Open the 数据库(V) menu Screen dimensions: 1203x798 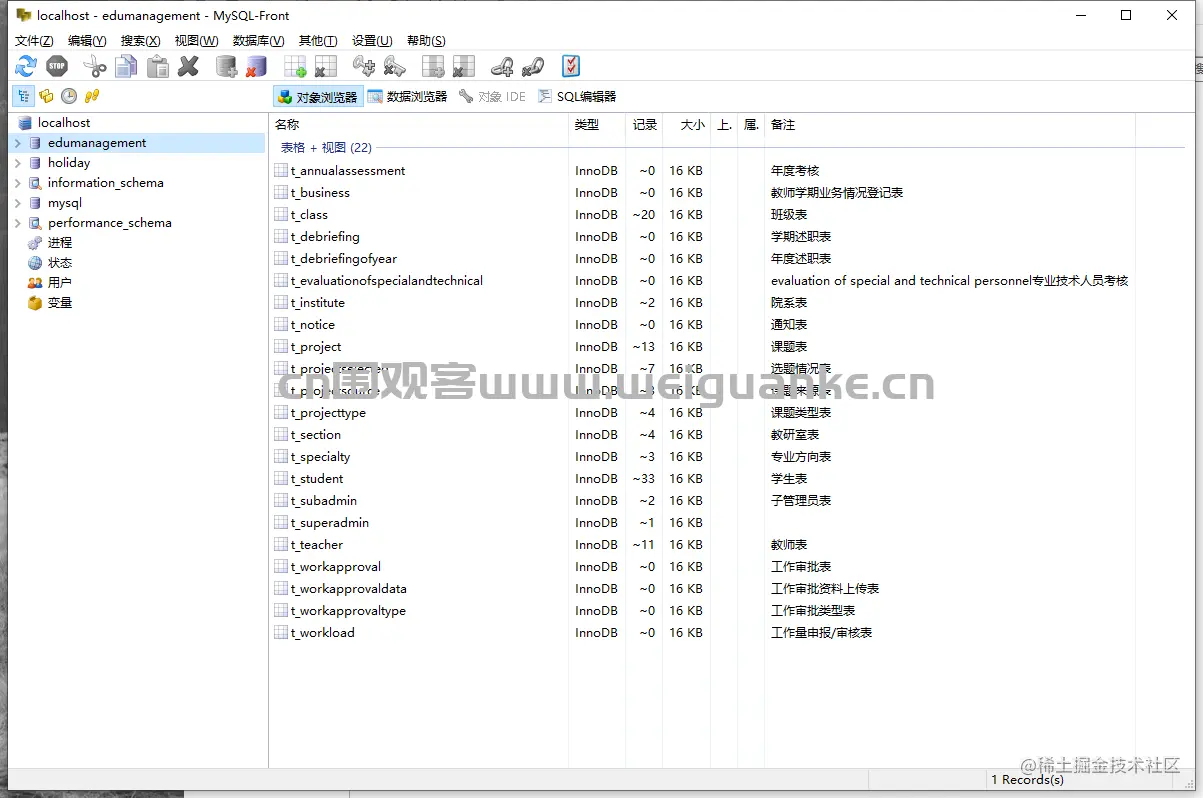click(258, 41)
